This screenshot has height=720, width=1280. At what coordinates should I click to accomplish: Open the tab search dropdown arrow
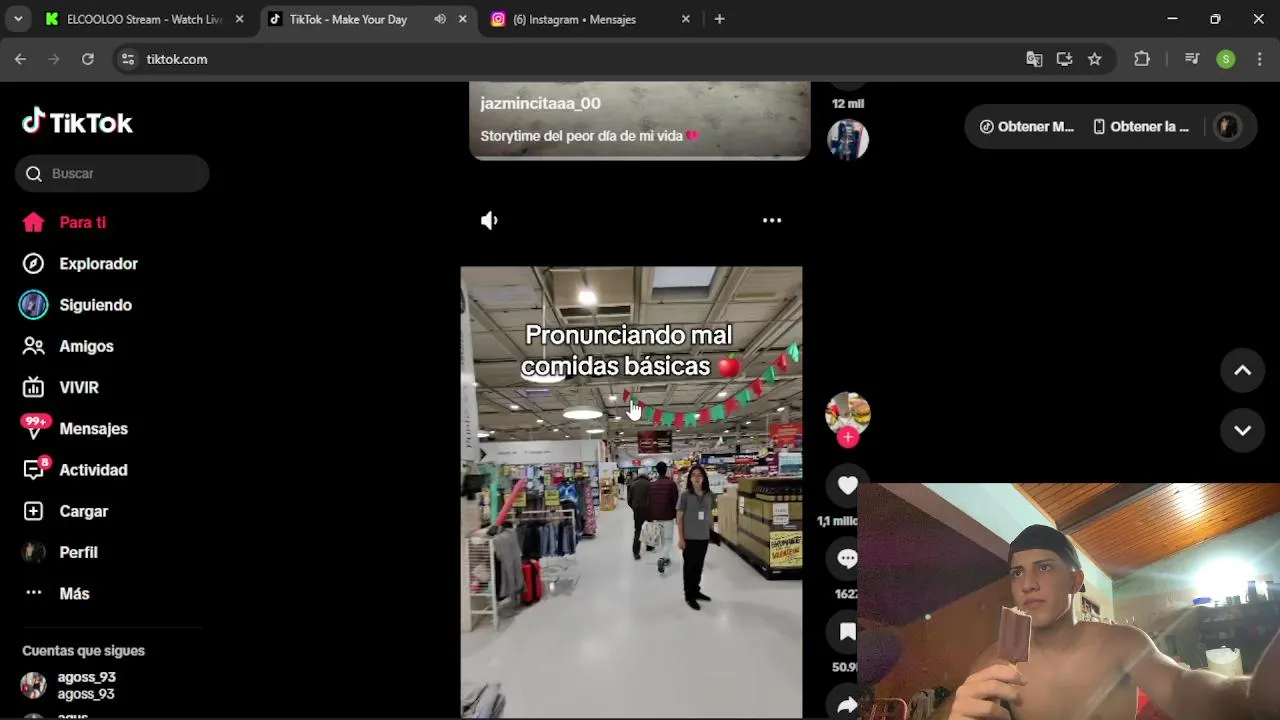coord(18,19)
